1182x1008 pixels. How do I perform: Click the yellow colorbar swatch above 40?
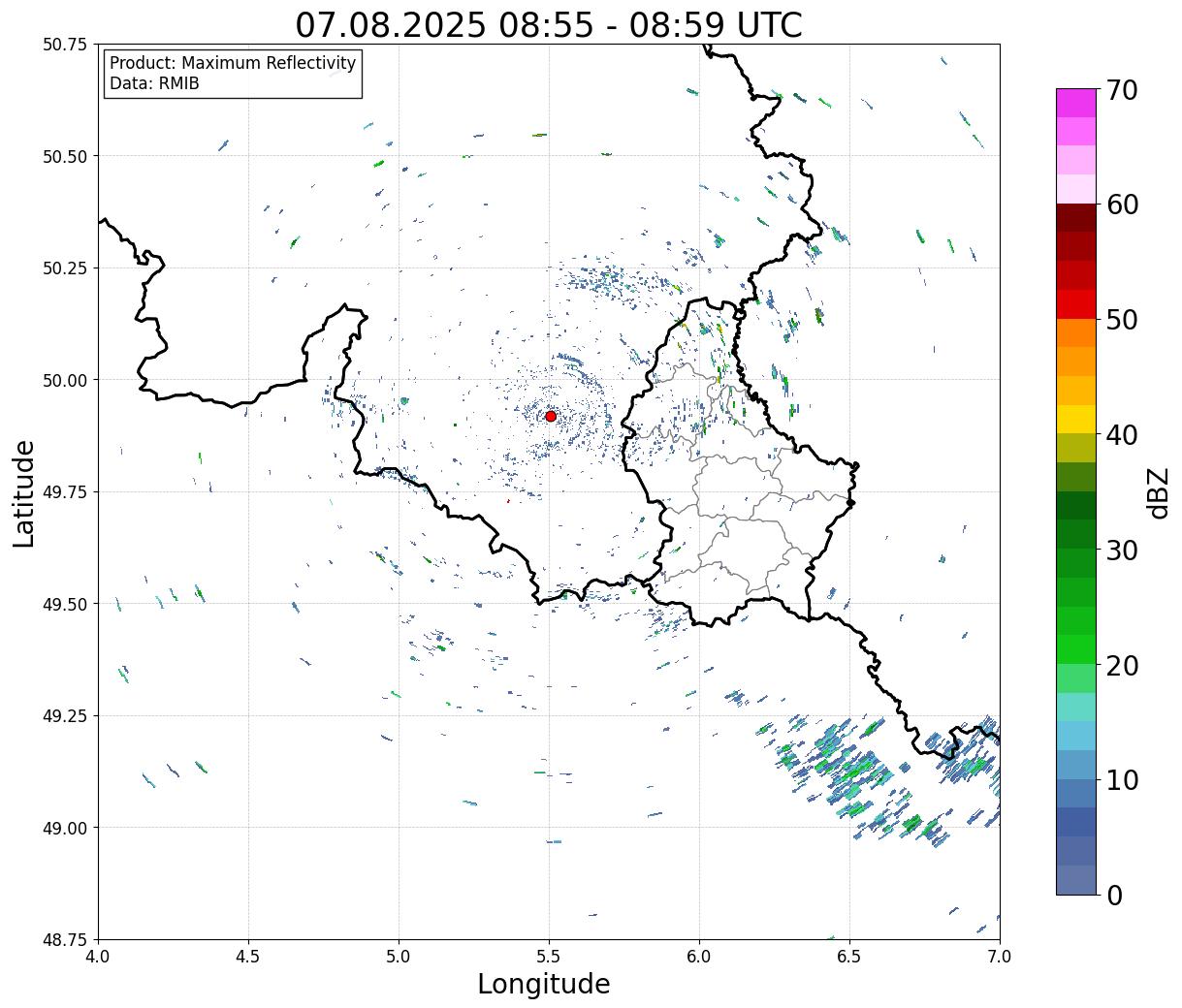tap(1076, 419)
